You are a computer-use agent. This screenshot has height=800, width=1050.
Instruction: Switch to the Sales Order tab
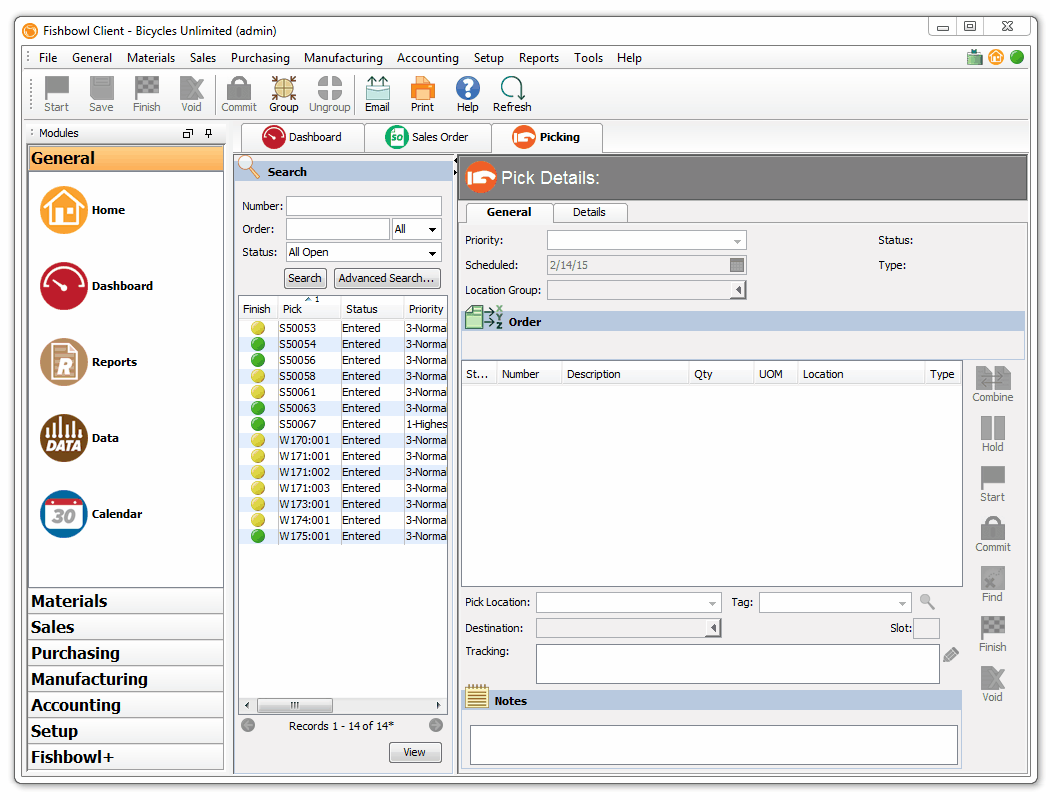428,137
